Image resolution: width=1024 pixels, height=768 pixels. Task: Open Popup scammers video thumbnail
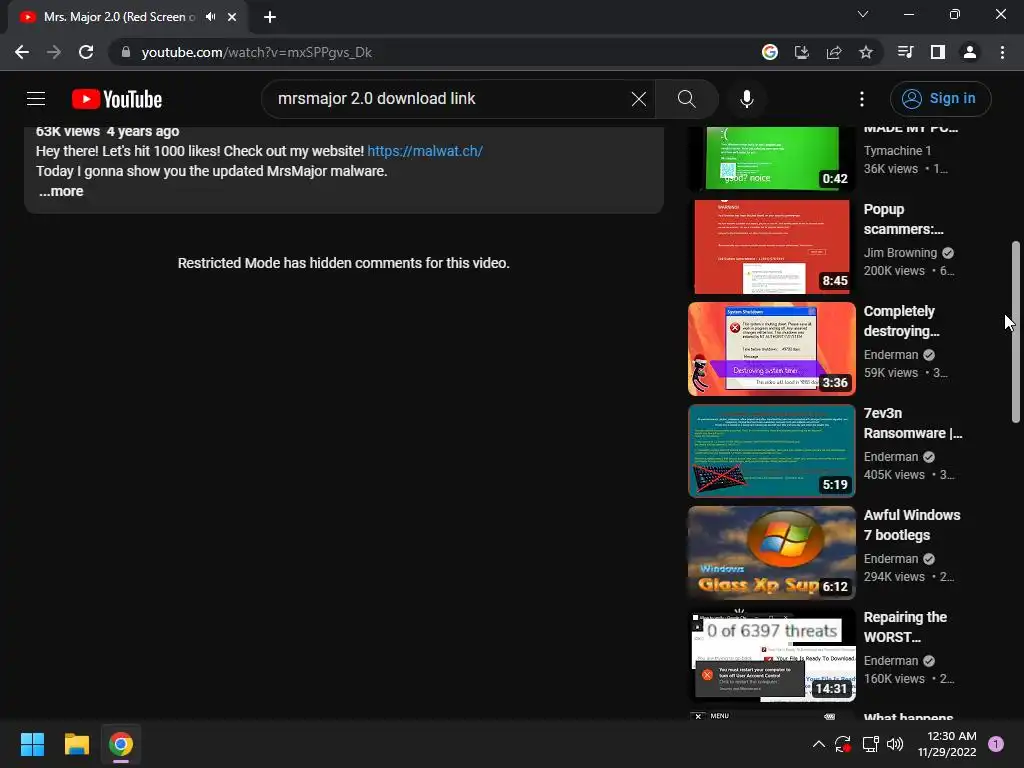pyautogui.click(x=771, y=247)
